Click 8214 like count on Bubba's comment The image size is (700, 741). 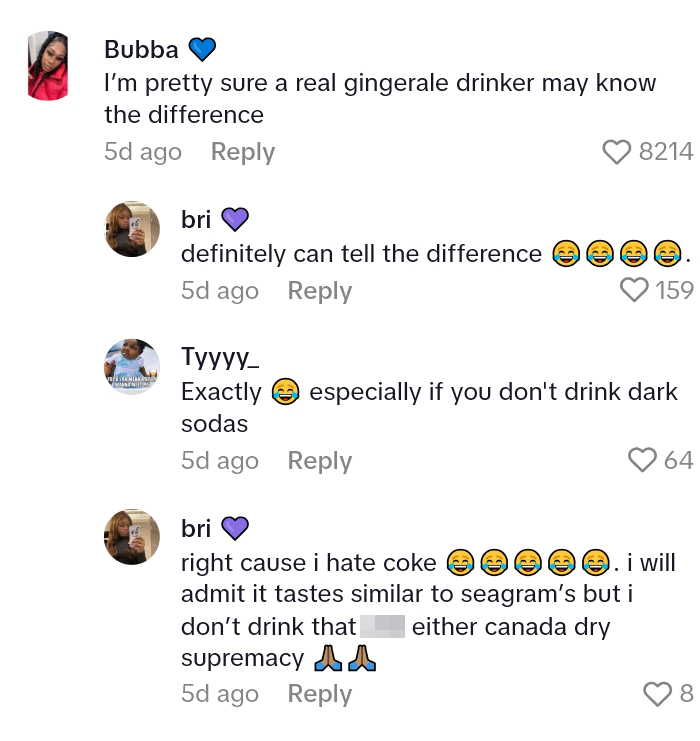[x=665, y=152]
